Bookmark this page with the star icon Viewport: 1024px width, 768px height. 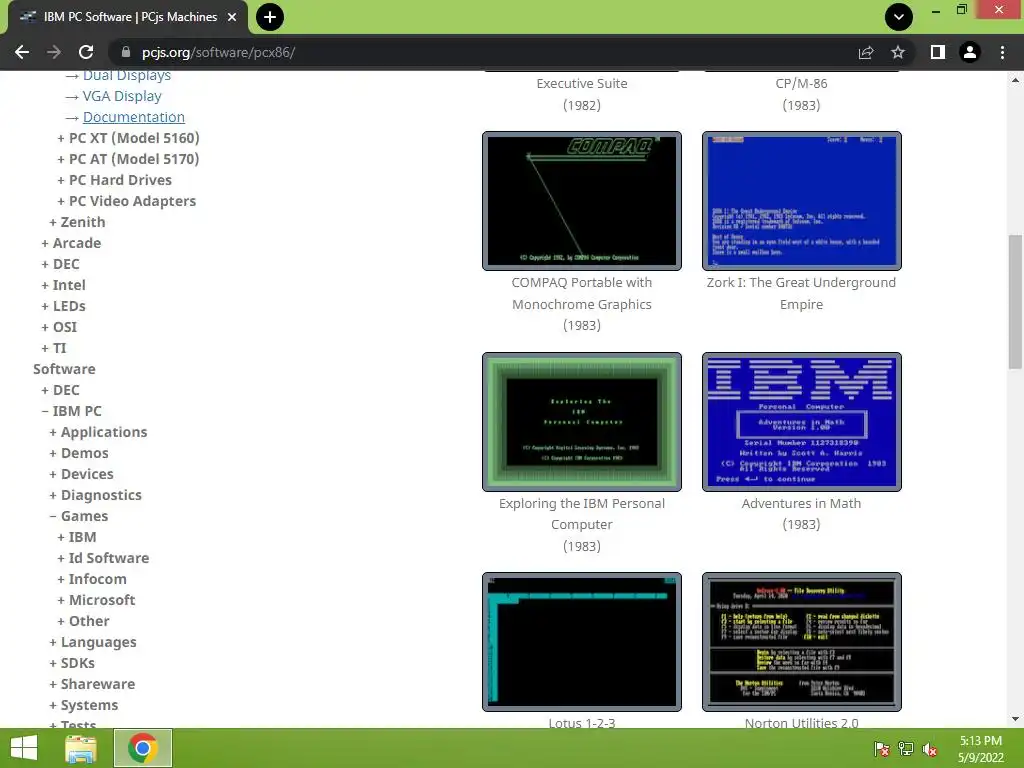point(898,52)
